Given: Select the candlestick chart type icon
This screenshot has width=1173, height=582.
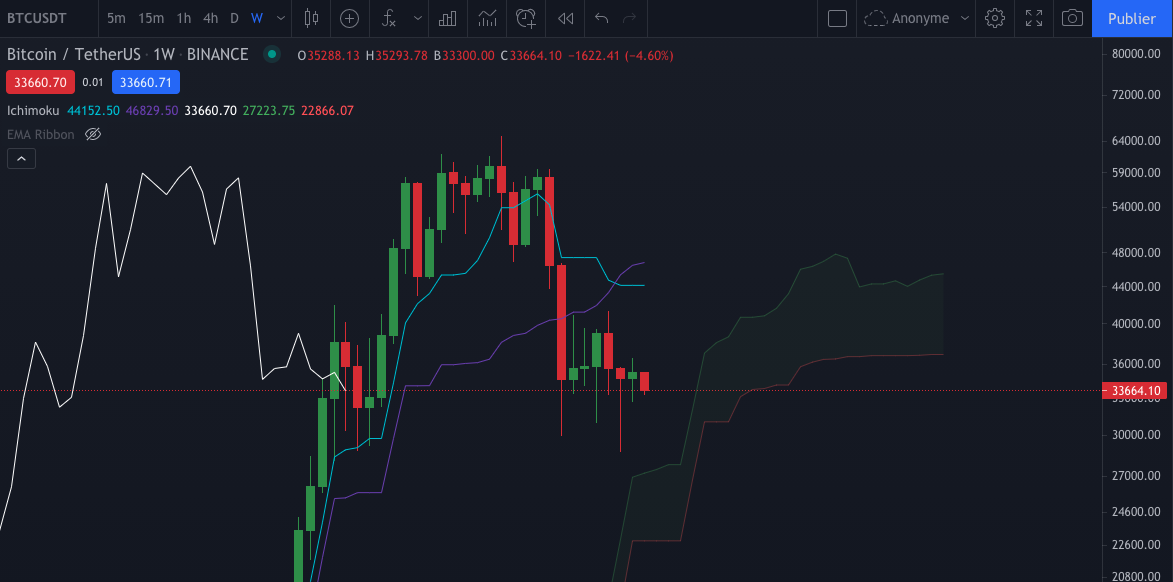Looking at the screenshot, I should pos(311,18).
